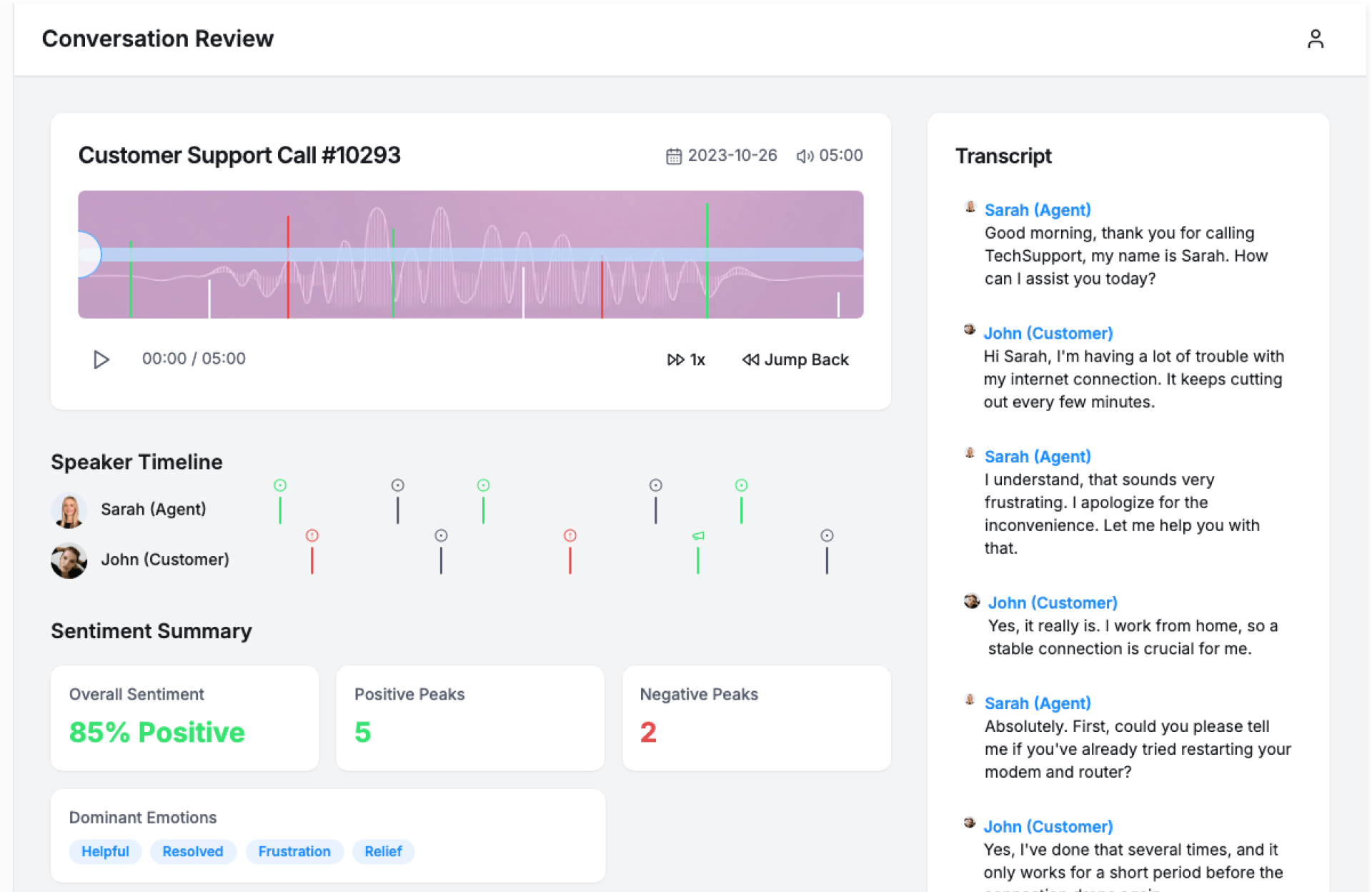Select the Frustration emotion tag
Viewport: 1372px width, 892px height.
pyautogui.click(x=294, y=851)
